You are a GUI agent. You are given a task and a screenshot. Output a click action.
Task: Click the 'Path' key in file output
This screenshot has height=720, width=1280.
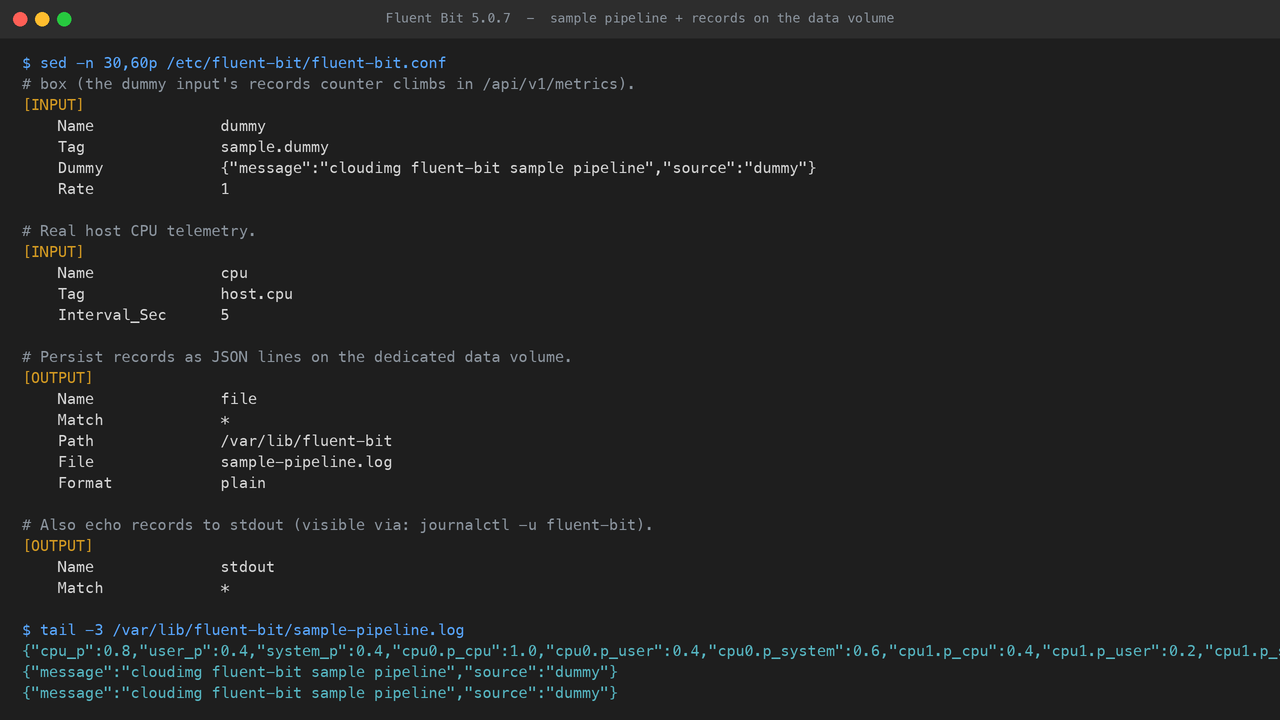(x=76, y=441)
